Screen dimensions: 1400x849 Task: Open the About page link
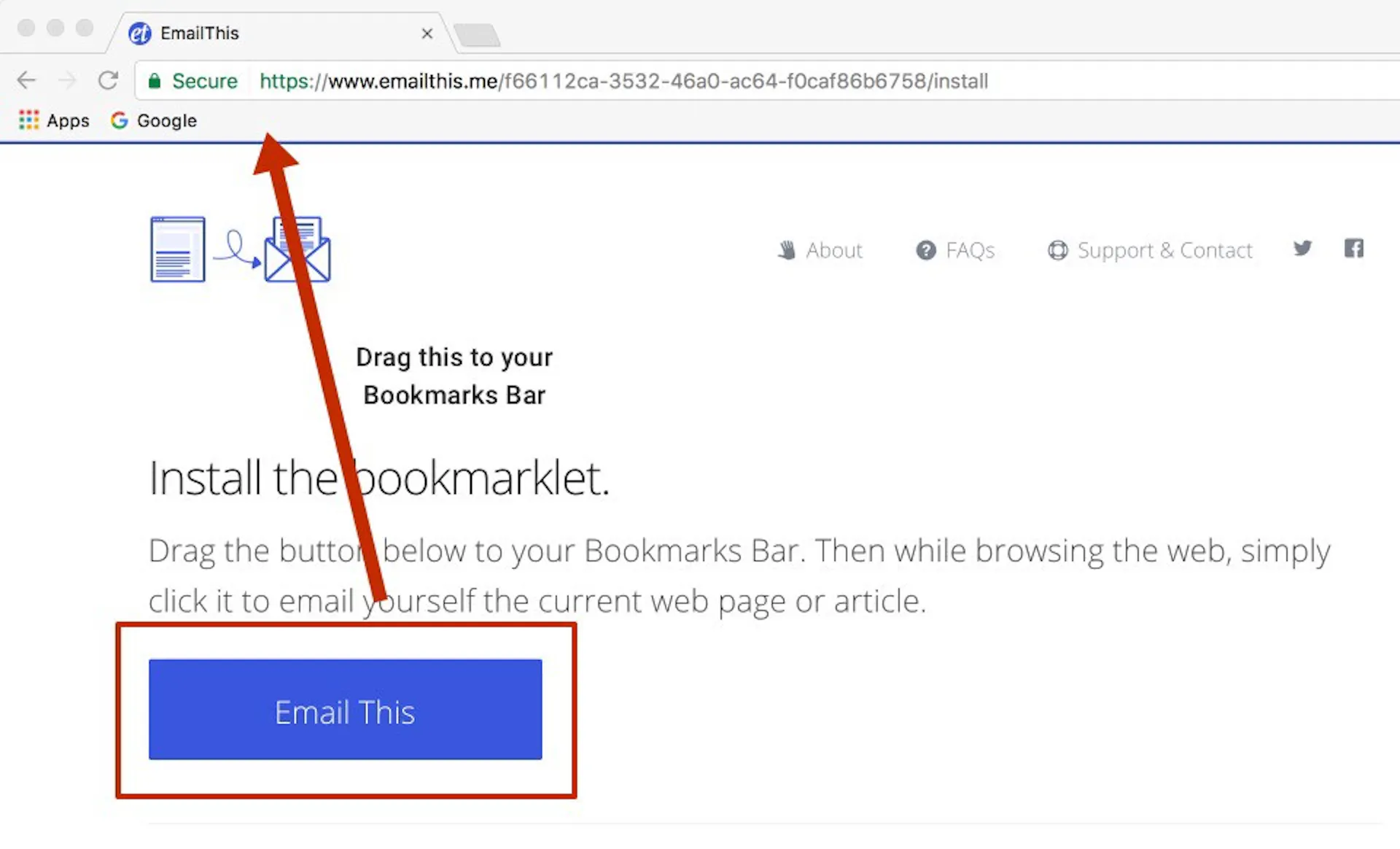pyautogui.click(x=820, y=250)
